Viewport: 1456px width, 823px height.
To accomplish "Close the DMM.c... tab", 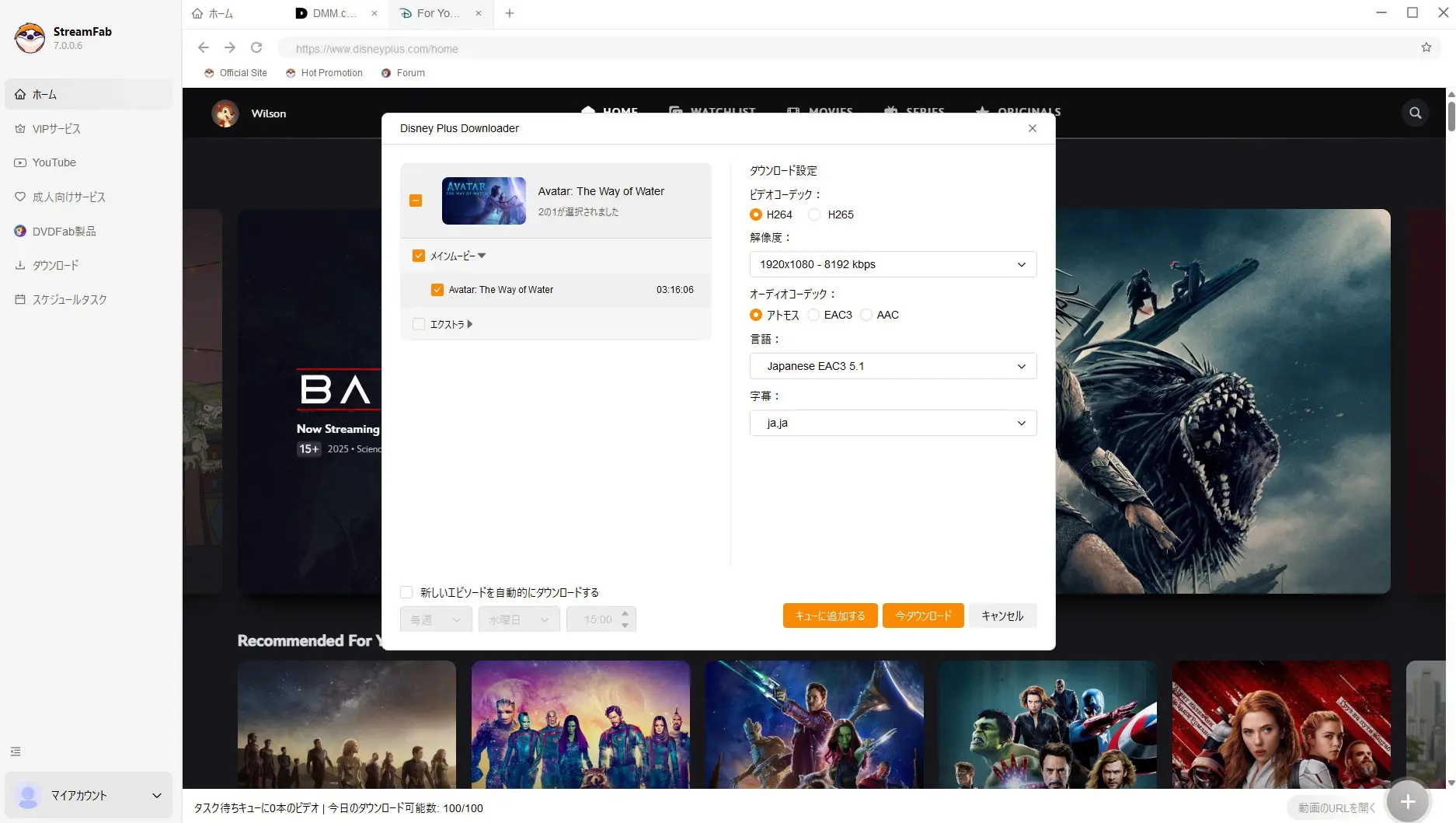I will (374, 13).
